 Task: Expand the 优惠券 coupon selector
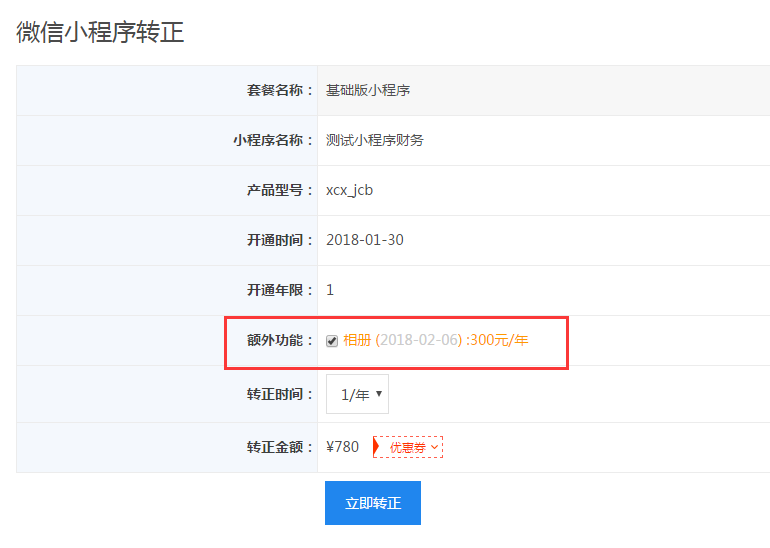pos(408,447)
